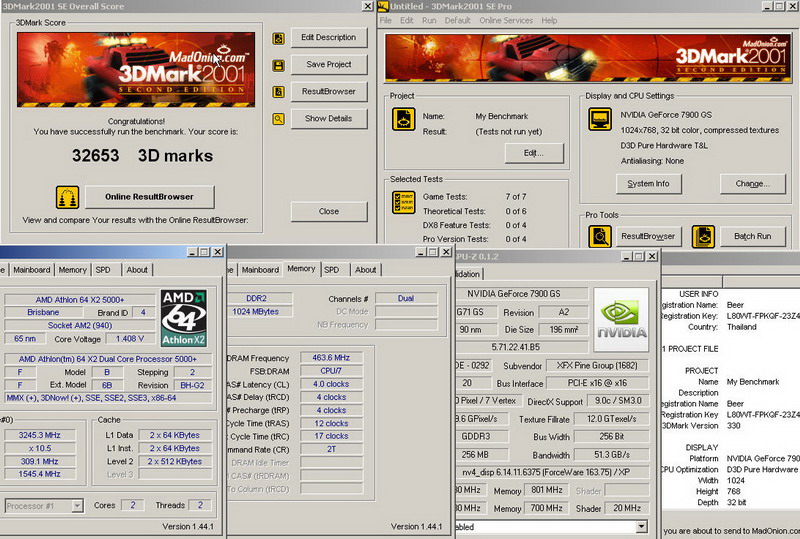Image resolution: width=800 pixels, height=539 pixels.
Task: Click the 801 MHz memory clock value
Action: click(x=546, y=490)
